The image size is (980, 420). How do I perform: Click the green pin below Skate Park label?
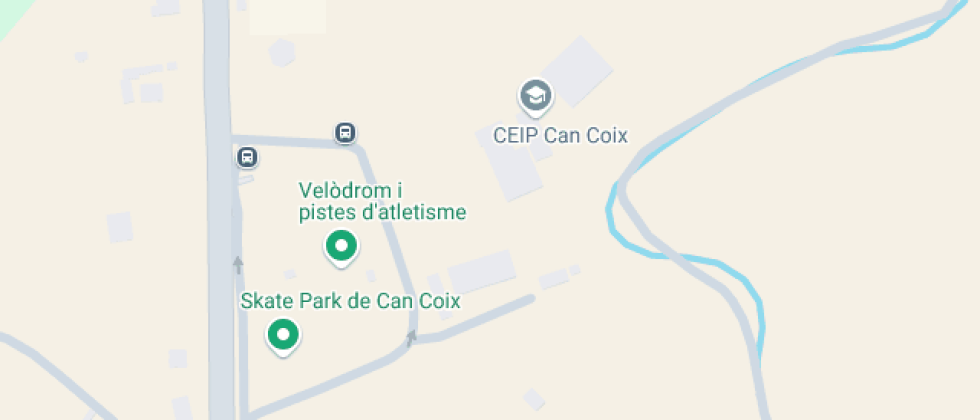284,336
